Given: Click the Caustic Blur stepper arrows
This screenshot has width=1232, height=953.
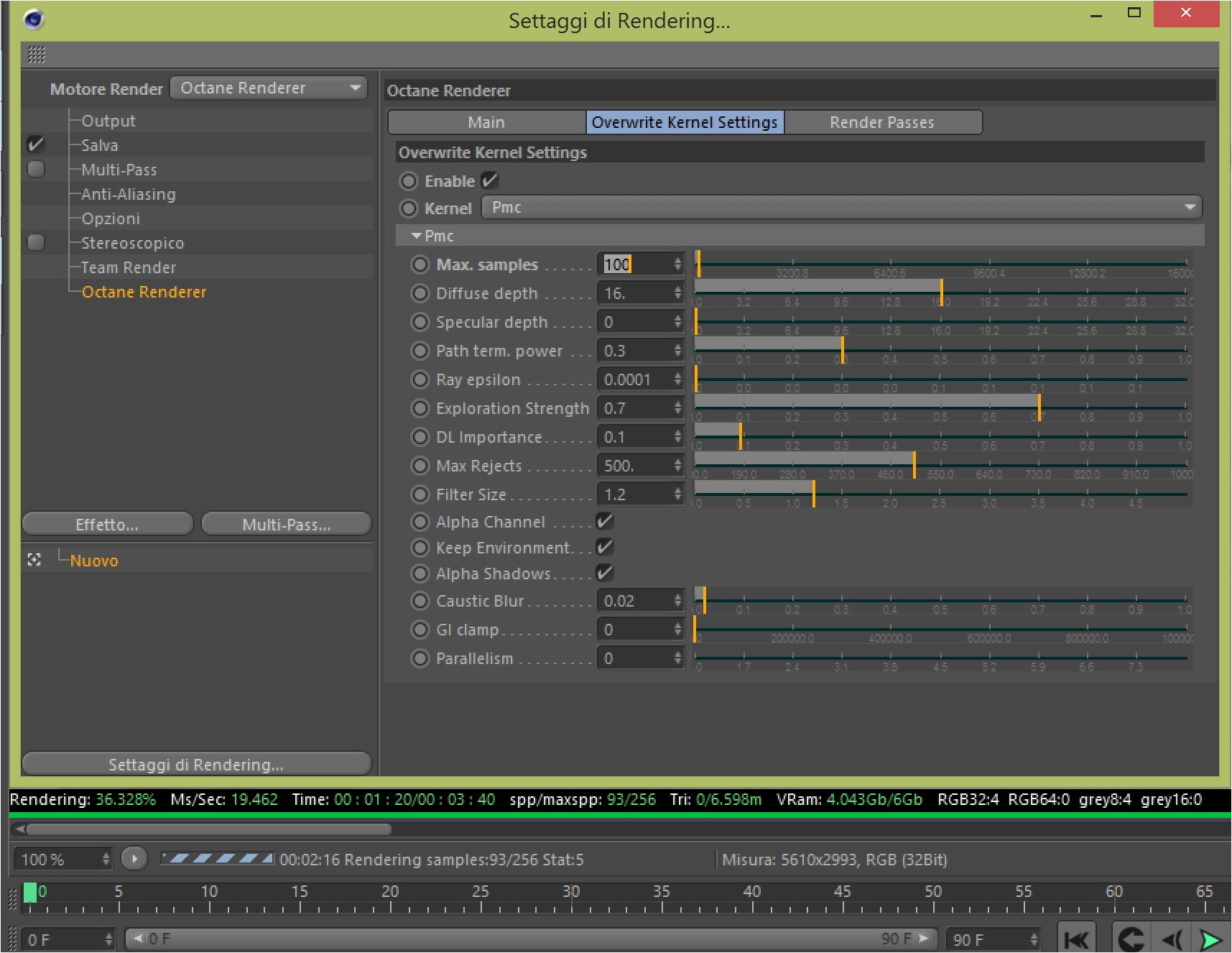Looking at the screenshot, I should tap(677, 601).
